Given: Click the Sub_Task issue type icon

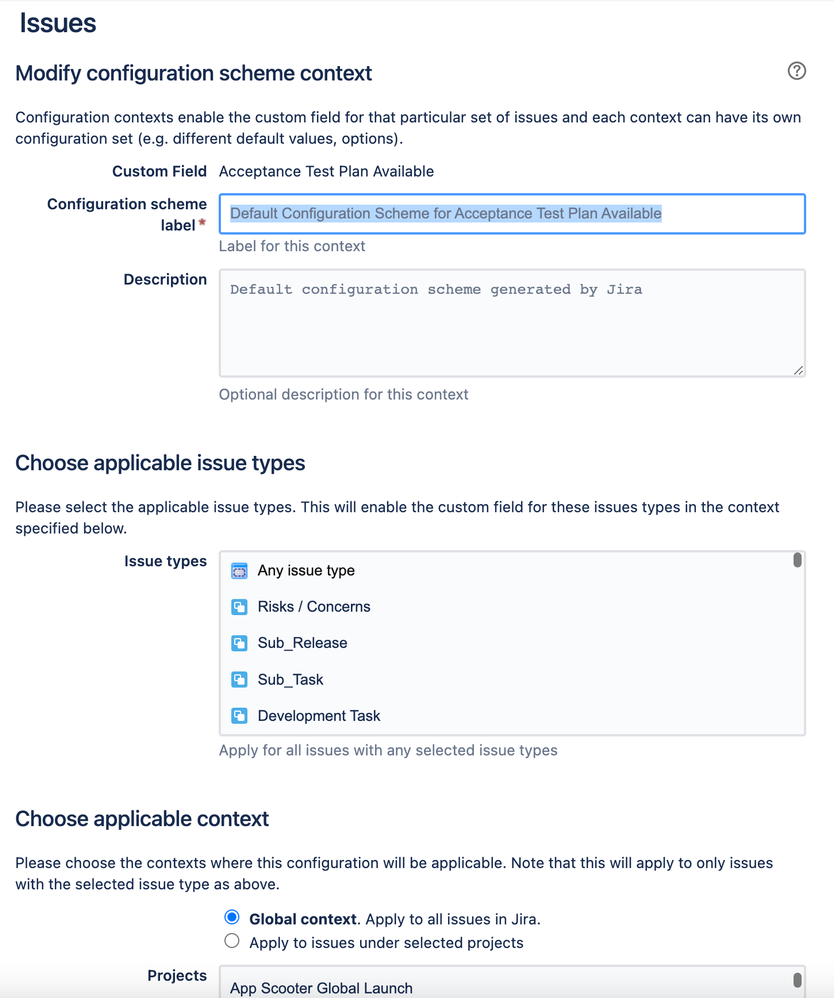Looking at the screenshot, I should click(x=239, y=680).
